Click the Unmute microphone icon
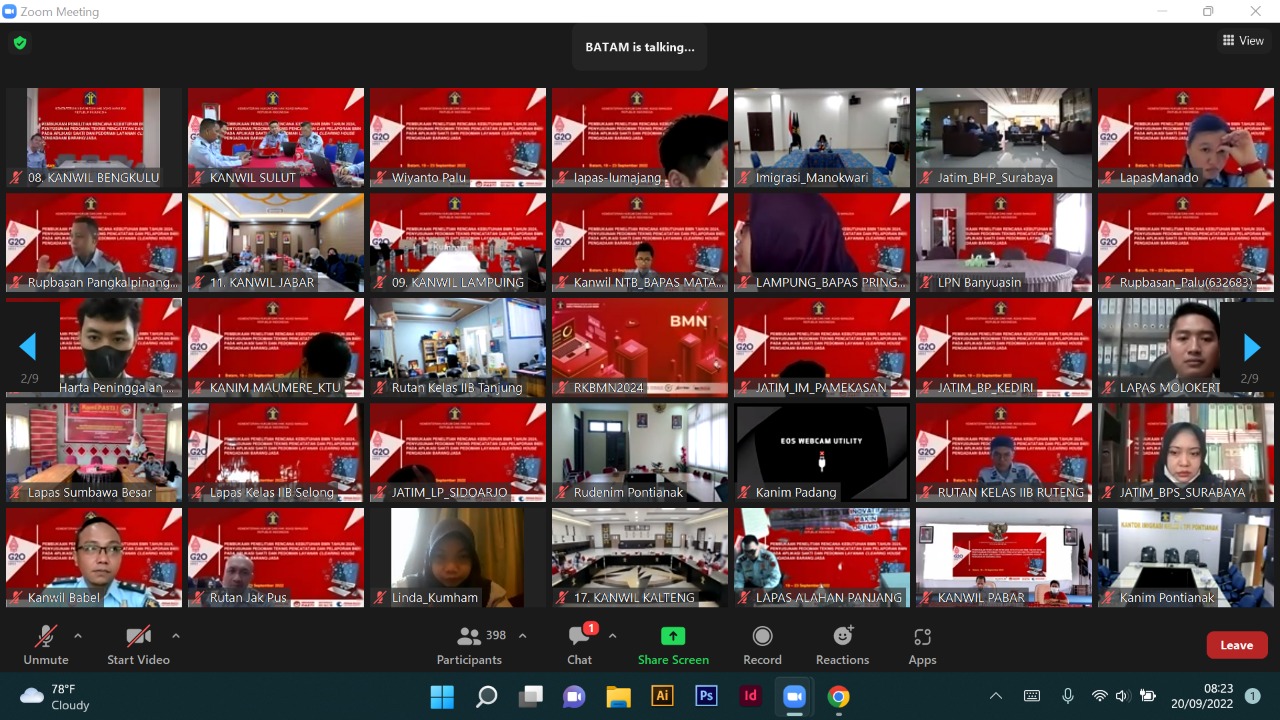 [46, 636]
